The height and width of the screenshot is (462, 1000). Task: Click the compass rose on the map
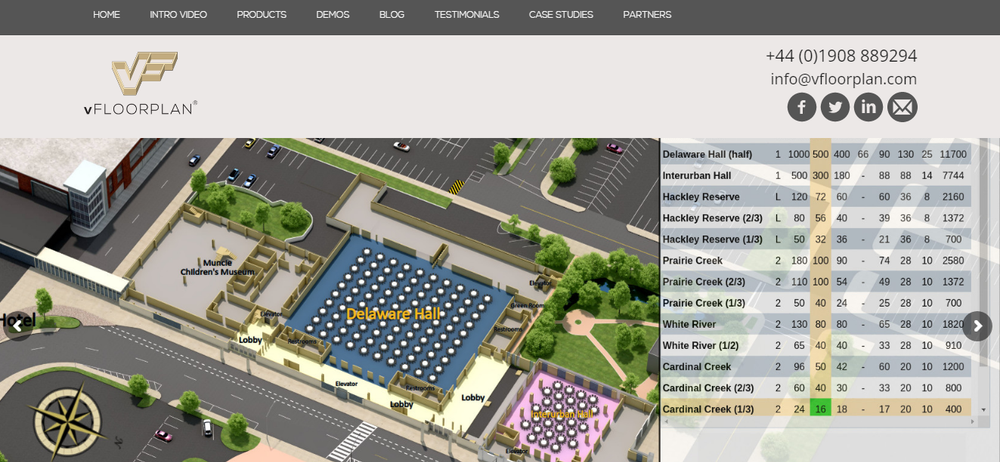(x=67, y=421)
